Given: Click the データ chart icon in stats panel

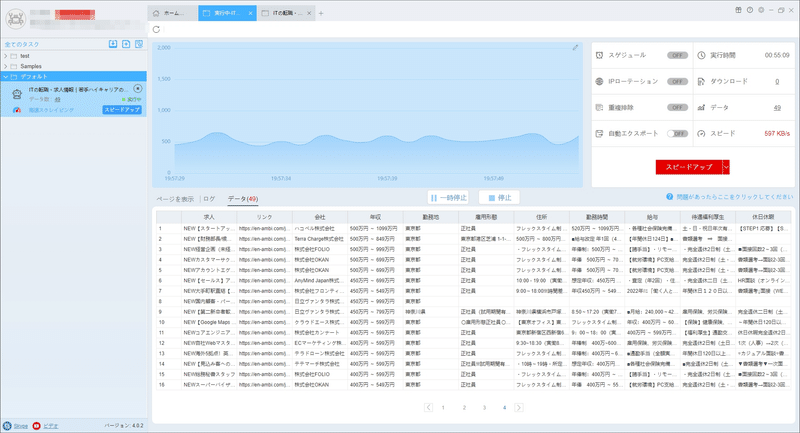Looking at the screenshot, I should click(702, 108).
